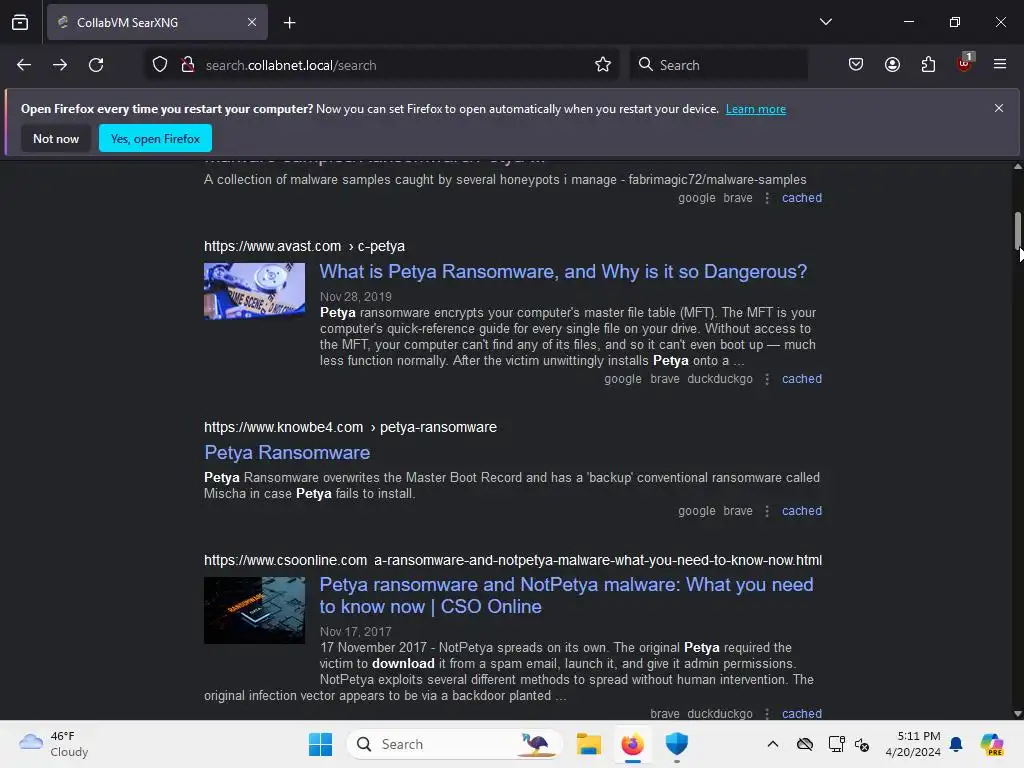Open network display tray icon

click(836, 744)
